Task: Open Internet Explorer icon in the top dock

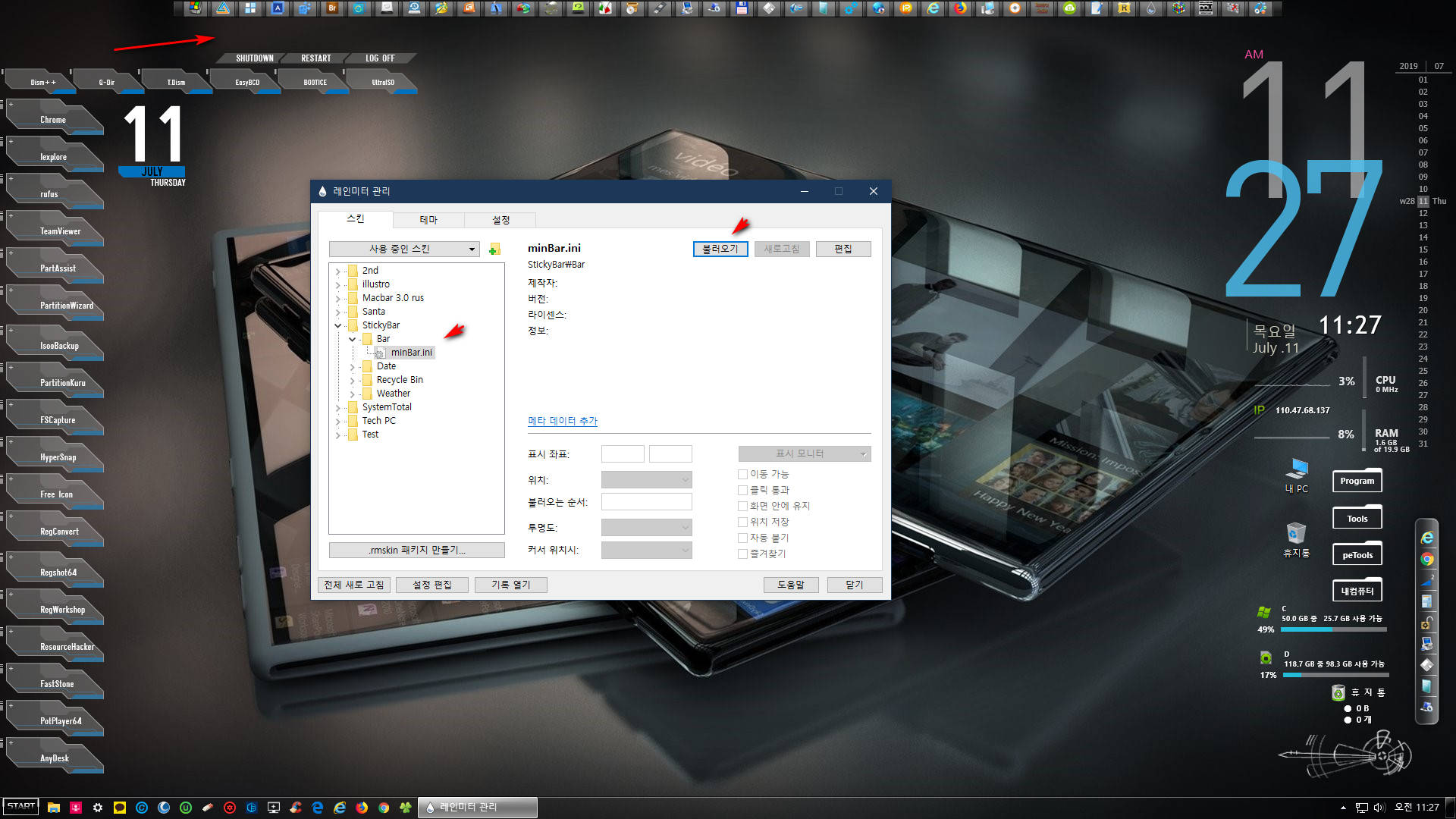Action: (933, 8)
